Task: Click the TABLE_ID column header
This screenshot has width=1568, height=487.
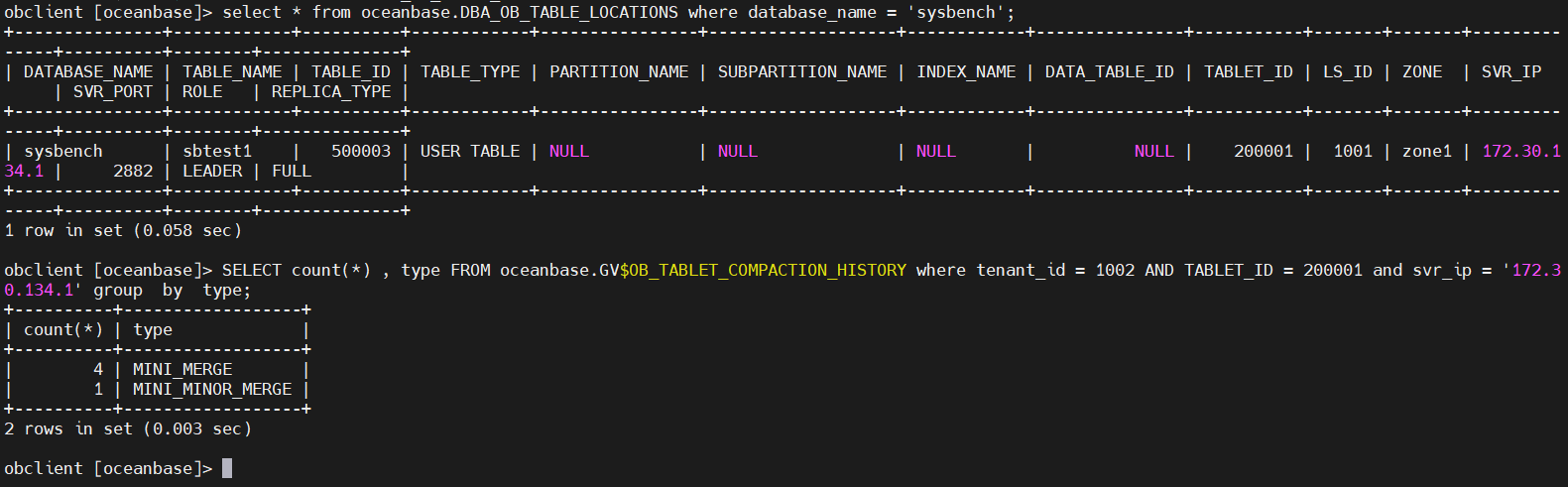Action: click(351, 71)
